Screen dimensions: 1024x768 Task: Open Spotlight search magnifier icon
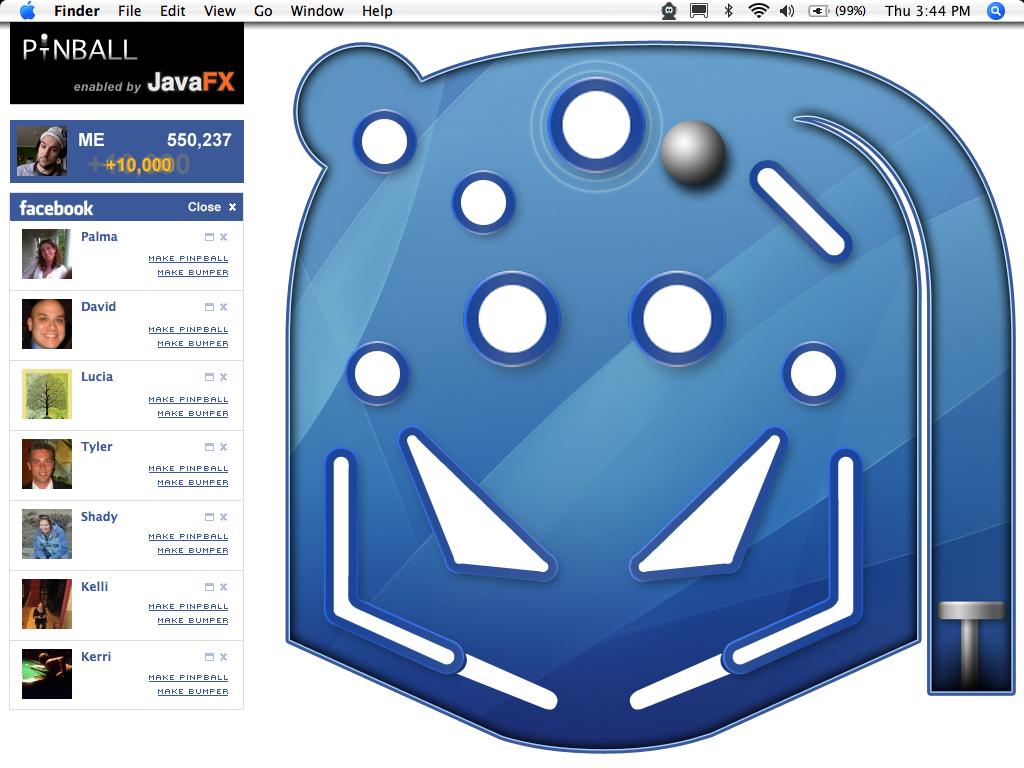click(x=995, y=11)
